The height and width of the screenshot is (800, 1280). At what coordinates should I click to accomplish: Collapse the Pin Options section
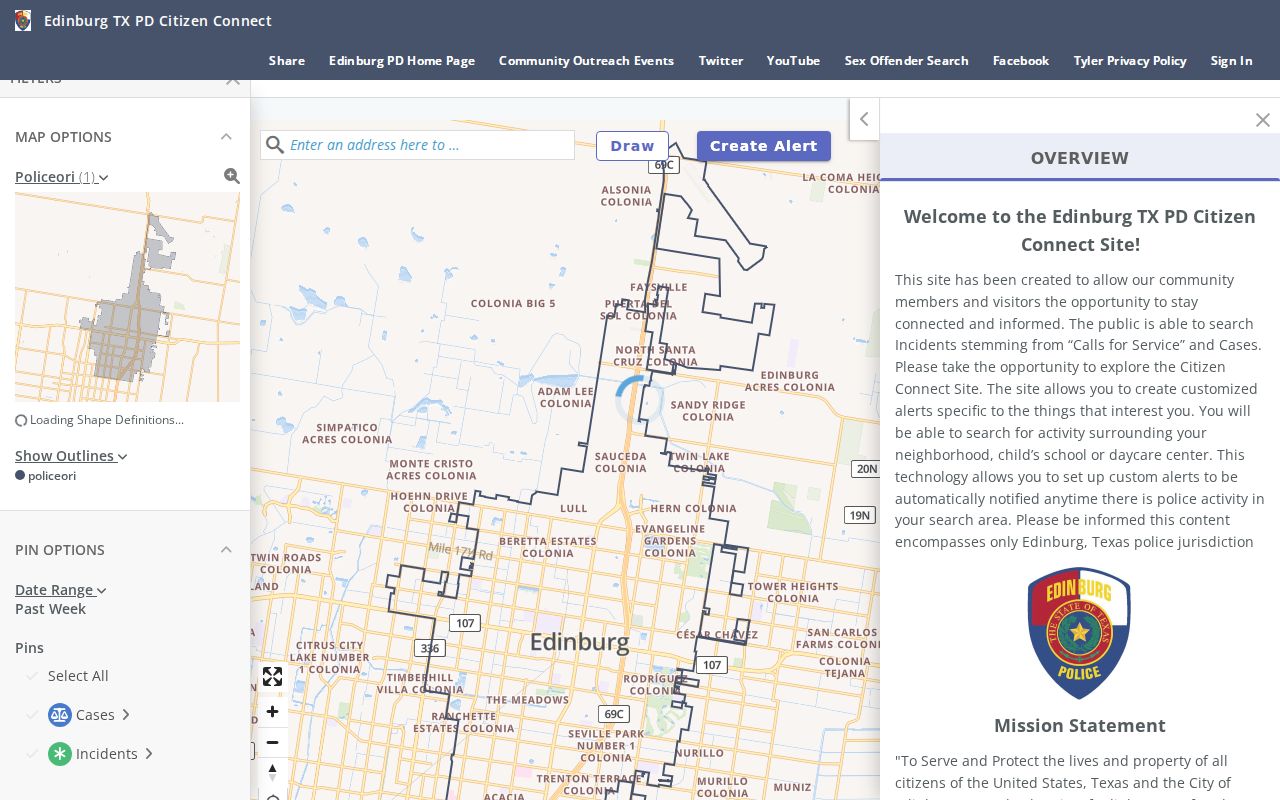click(226, 550)
